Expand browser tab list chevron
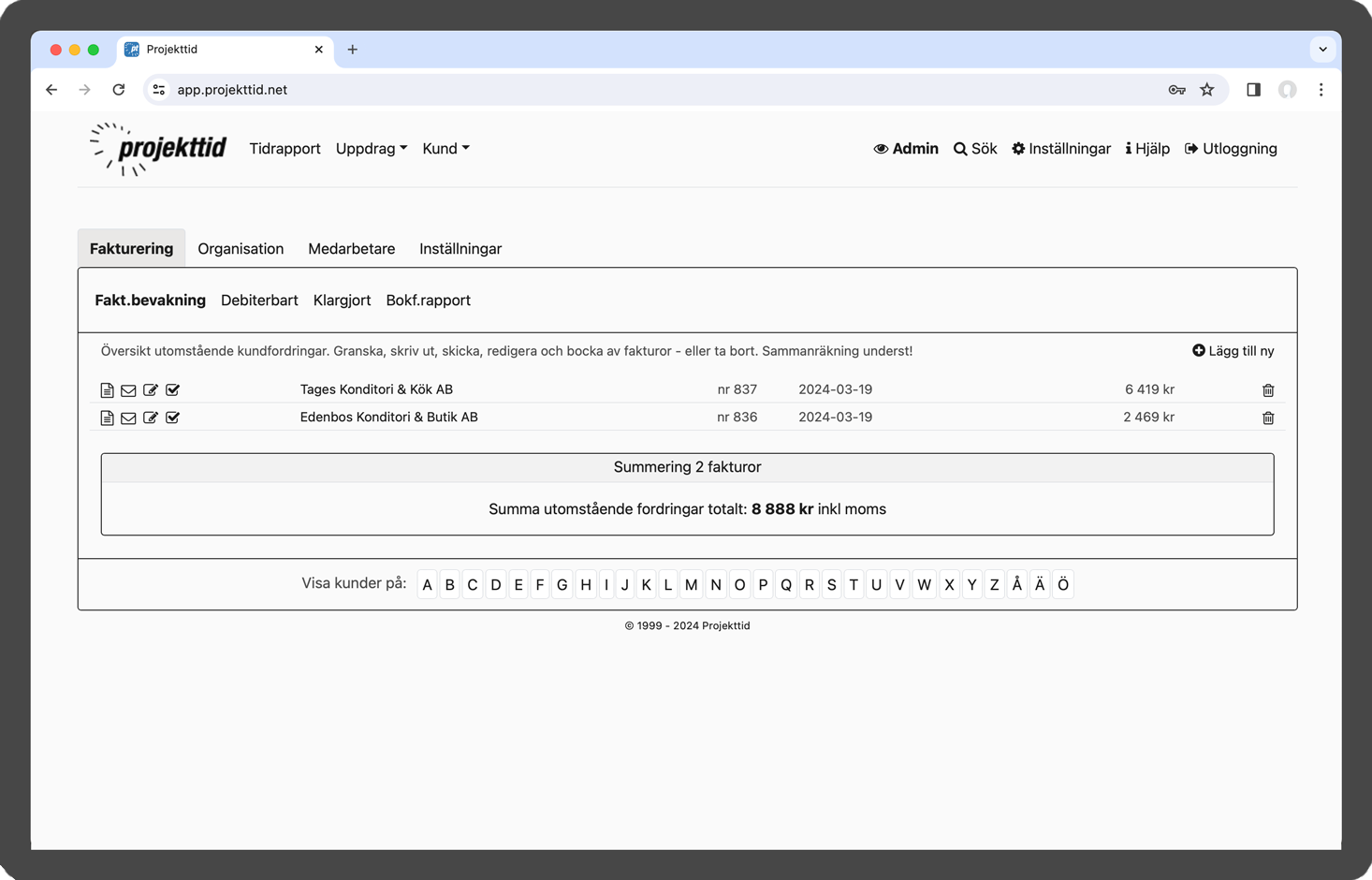This screenshot has width=1372, height=880. (1322, 50)
